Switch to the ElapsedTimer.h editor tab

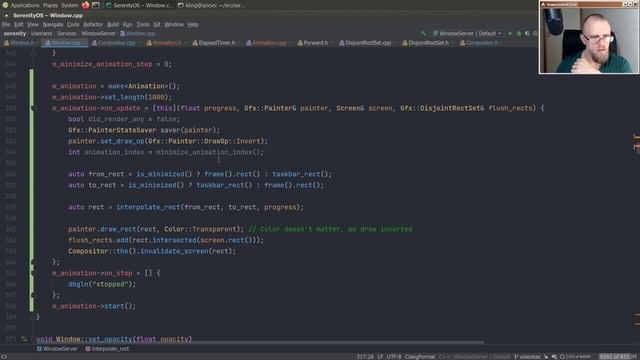point(216,43)
